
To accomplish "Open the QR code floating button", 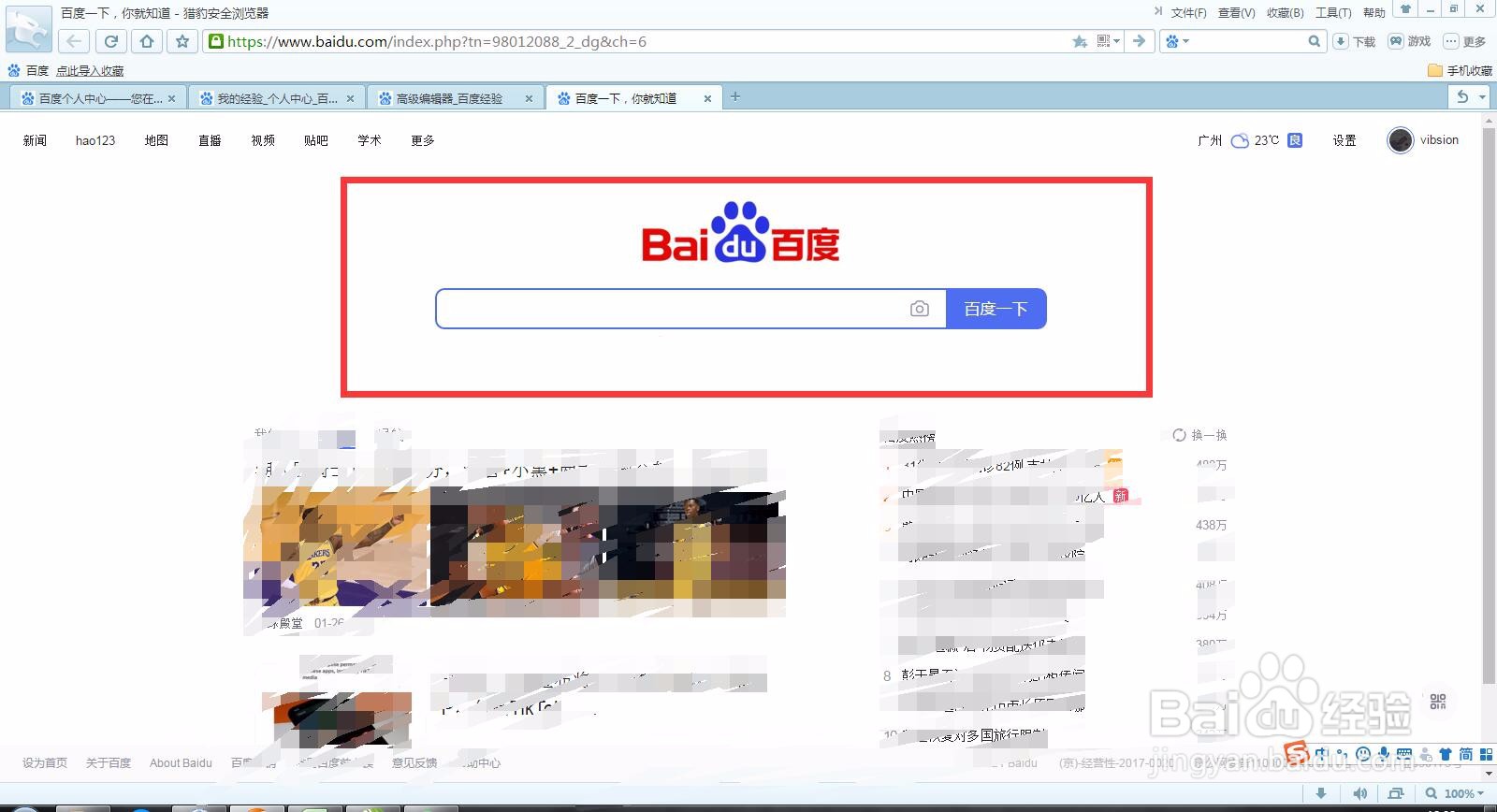I will click(1438, 702).
